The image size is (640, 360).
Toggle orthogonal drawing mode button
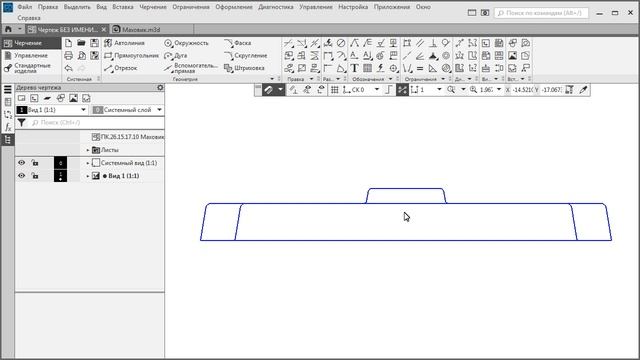click(x=389, y=90)
